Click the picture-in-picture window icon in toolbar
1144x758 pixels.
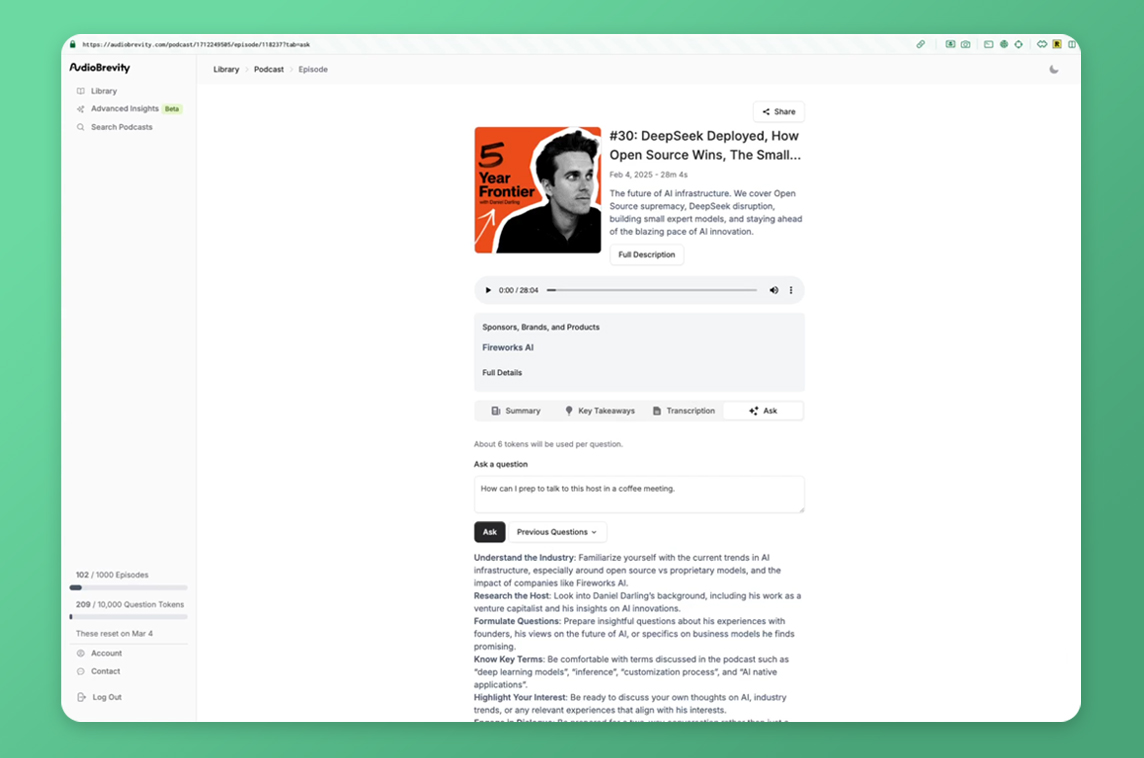click(989, 45)
